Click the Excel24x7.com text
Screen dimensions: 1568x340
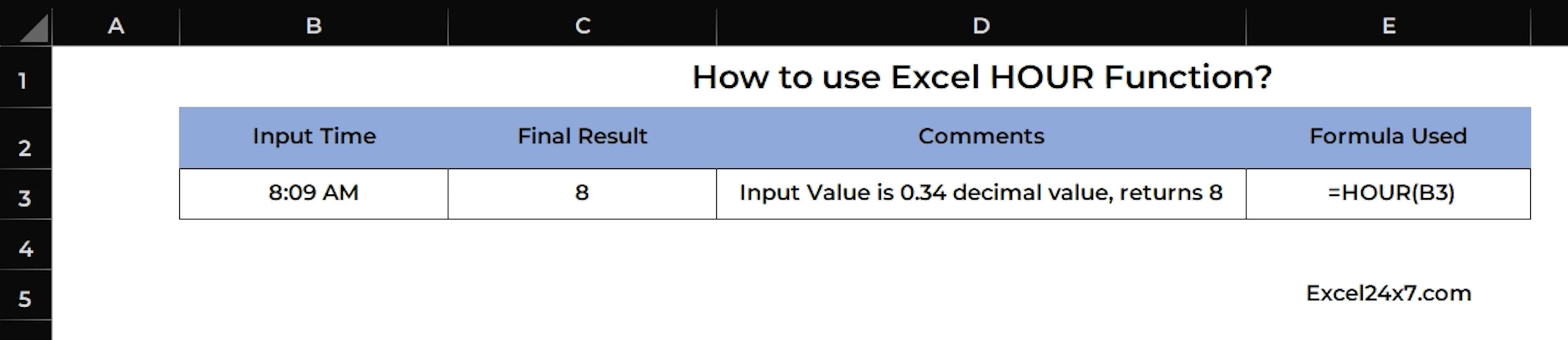point(1388,293)
